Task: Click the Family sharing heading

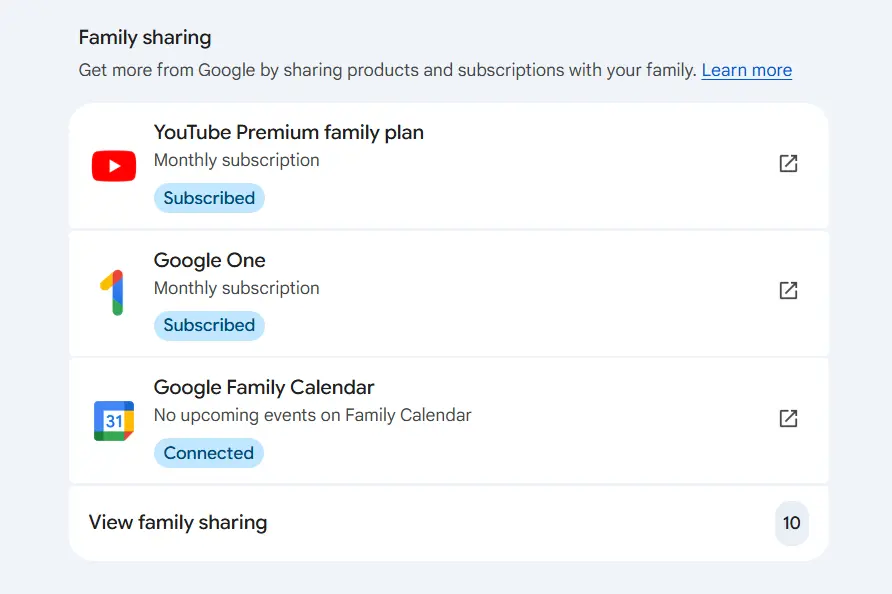Action: (145, 38)
